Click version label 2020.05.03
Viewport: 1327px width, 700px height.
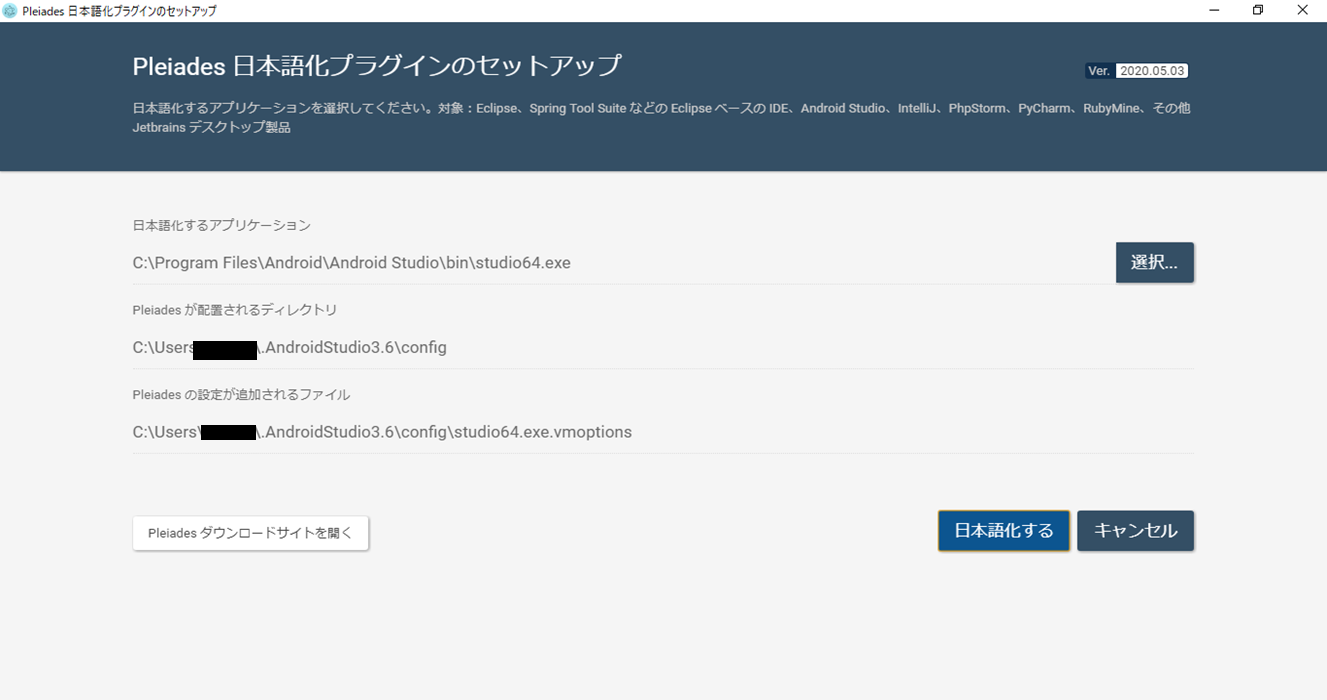pos(1151,71)
